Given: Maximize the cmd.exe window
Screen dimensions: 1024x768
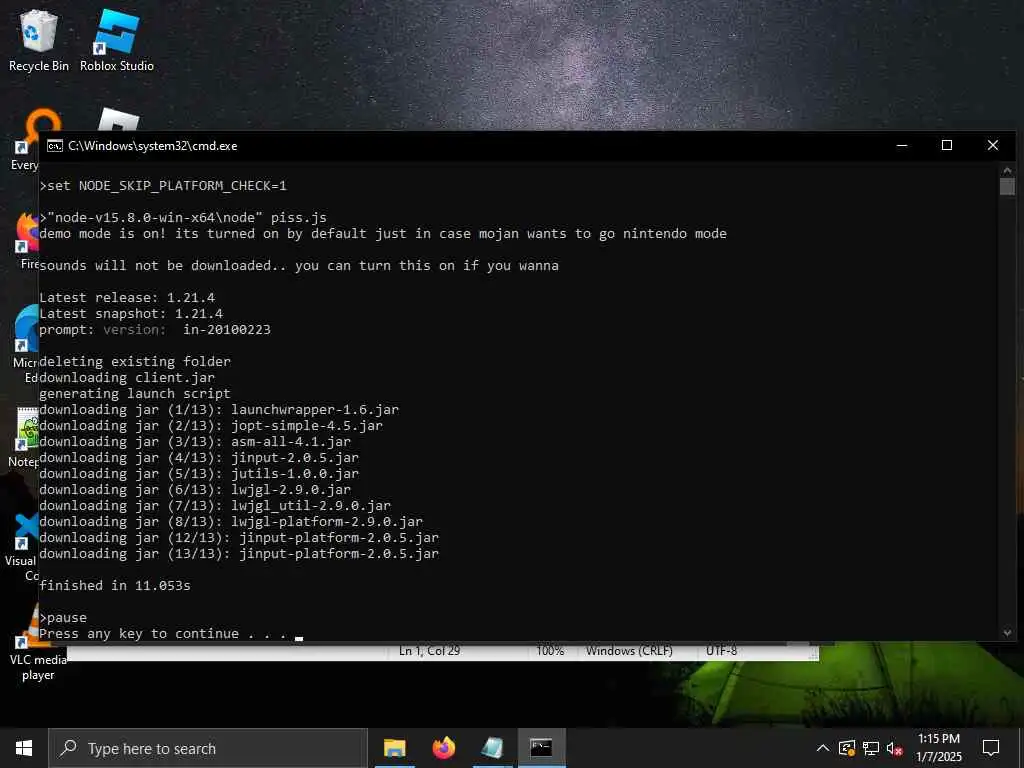Looking at the screenshot, I should coord(947,146).
